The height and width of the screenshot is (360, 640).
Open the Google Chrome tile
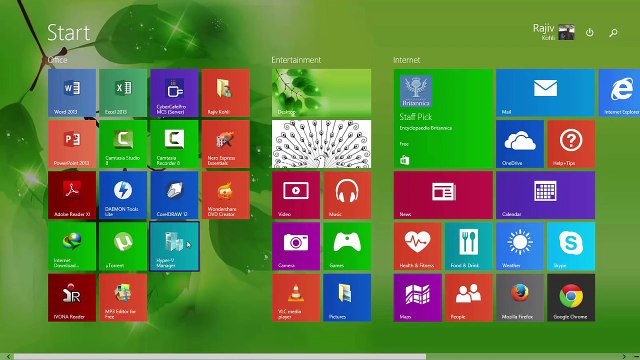click(571, 298)
